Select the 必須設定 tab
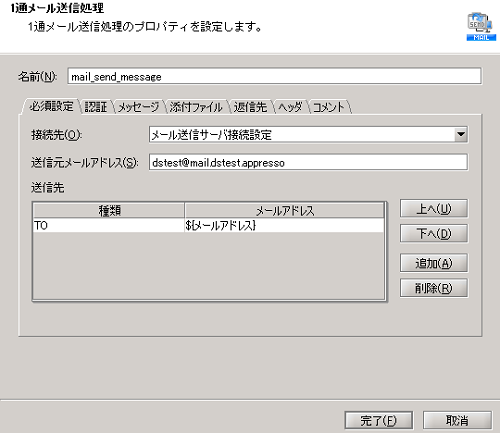The image size is (500, 433). [x=51, y=106]
